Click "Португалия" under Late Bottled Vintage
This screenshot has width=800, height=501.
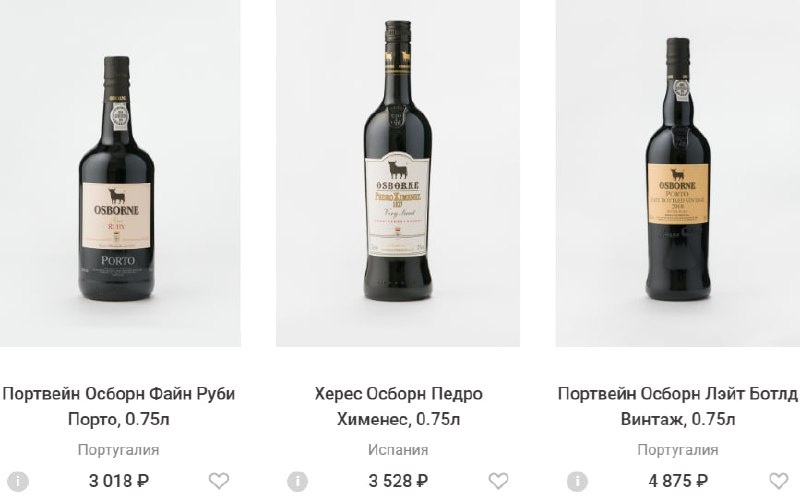pyautogui.click(x=678, y=450)
